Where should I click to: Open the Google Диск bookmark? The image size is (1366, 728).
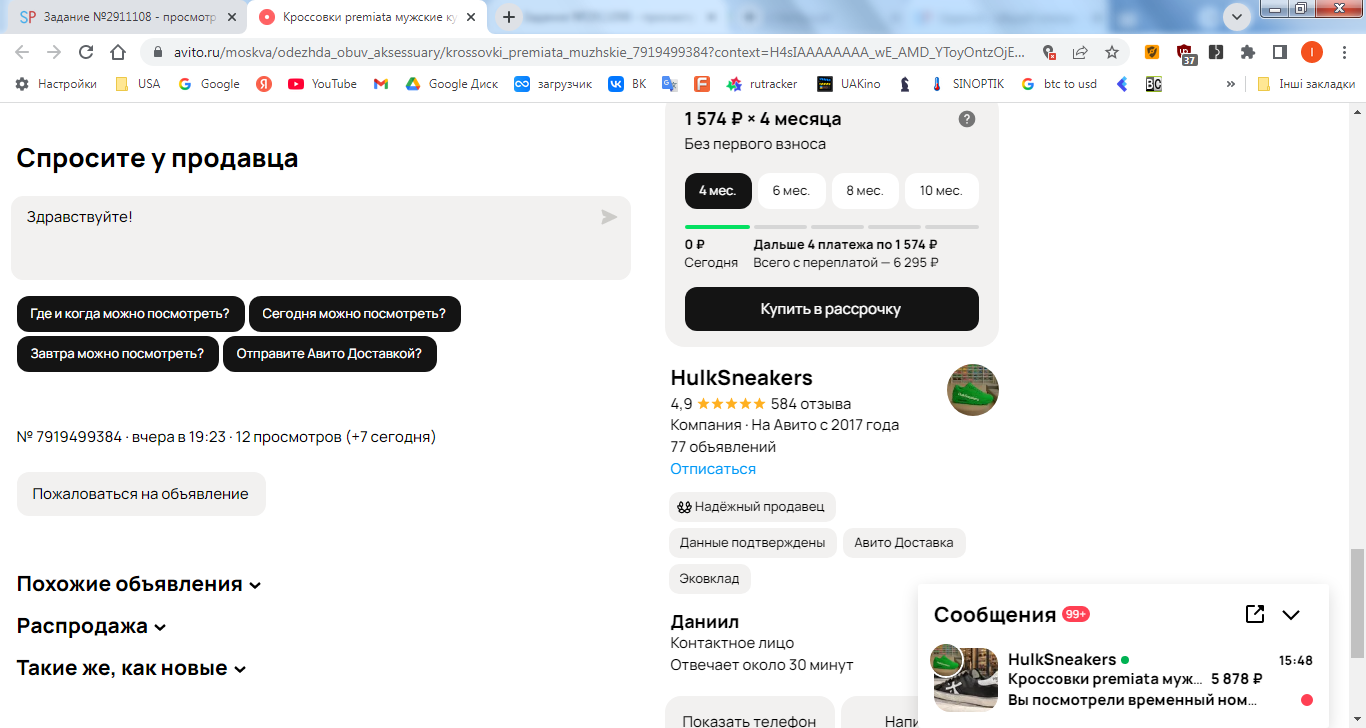(451, 84)
